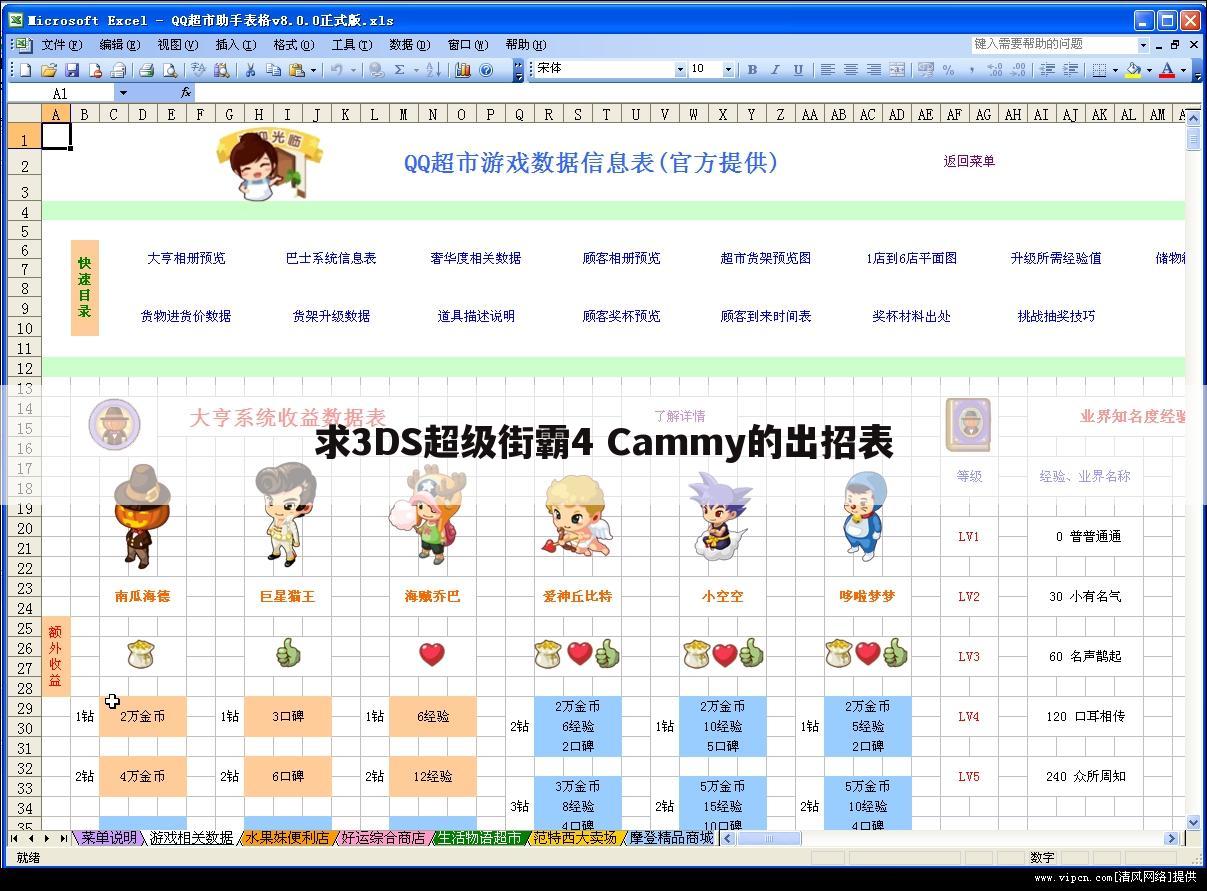Open the Font Color dropdown arrow

[x=1183, y=70]
